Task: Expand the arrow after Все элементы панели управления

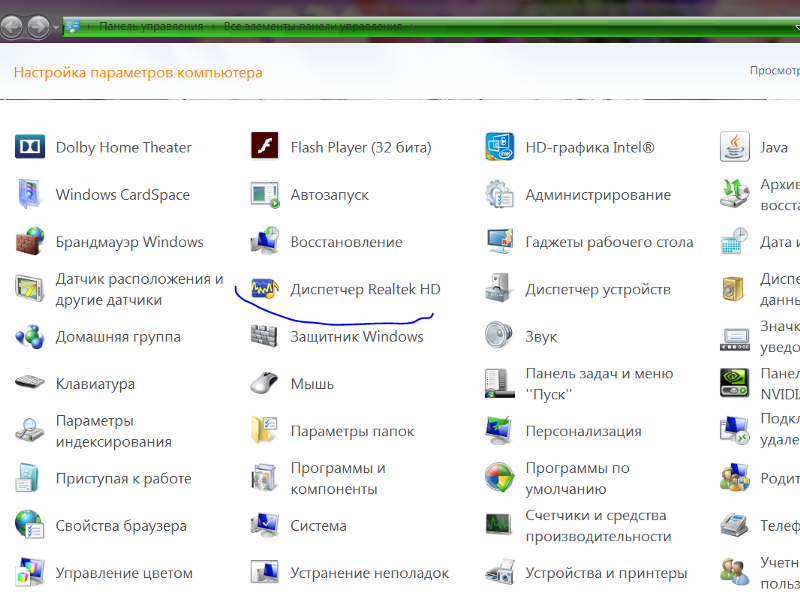Action: [411, 26]
